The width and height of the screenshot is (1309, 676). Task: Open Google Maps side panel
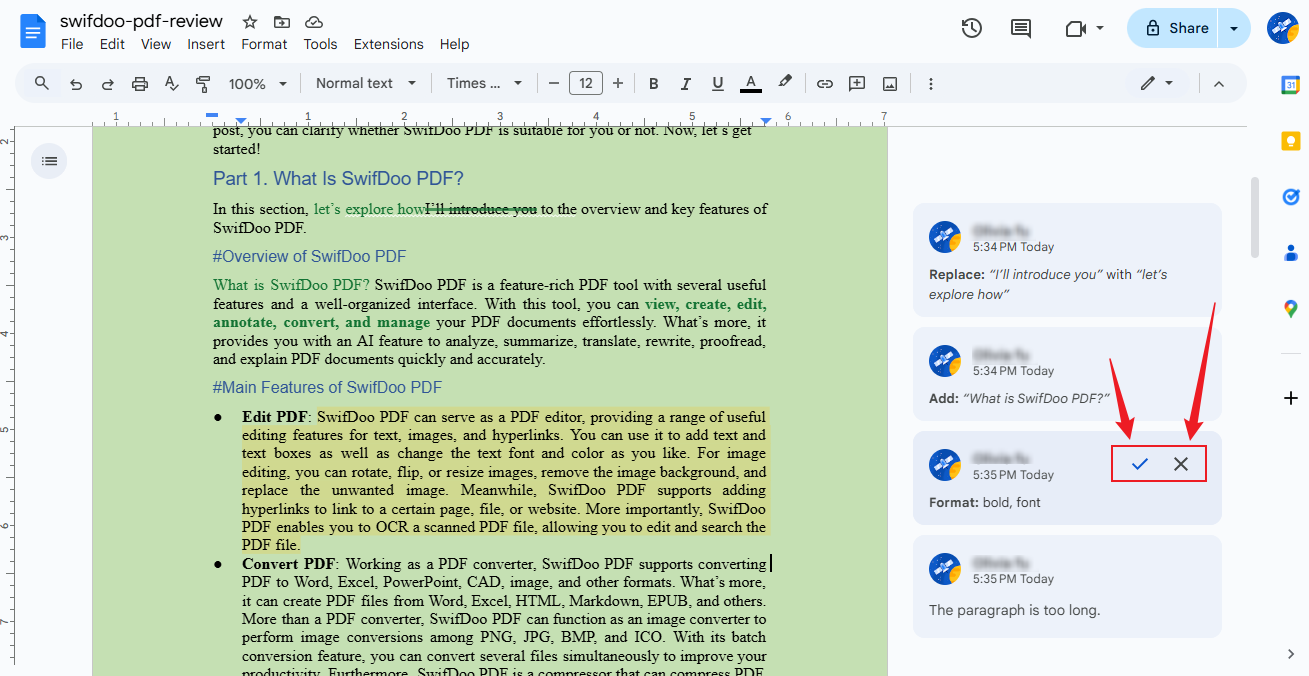pos(1290,309)
